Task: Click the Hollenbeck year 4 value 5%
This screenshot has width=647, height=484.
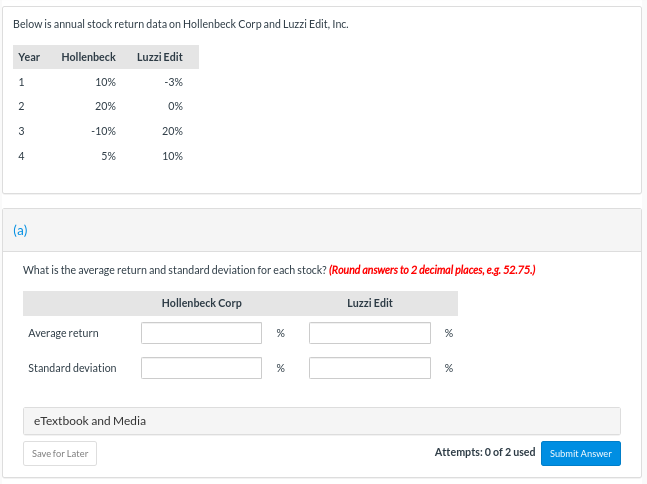Action: (x=109, y=156)
